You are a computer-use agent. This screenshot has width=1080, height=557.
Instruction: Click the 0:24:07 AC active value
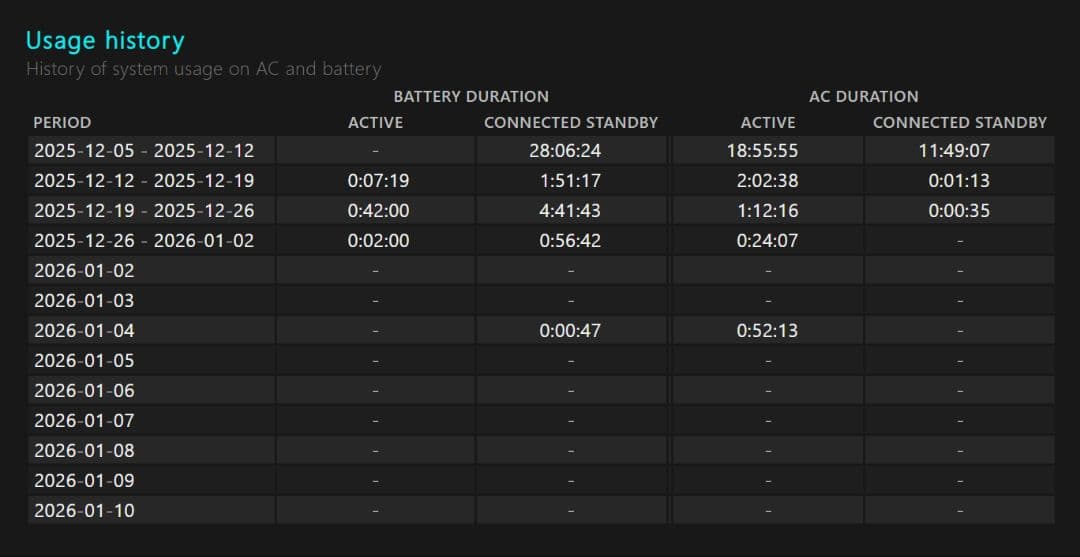pos(768,241)
